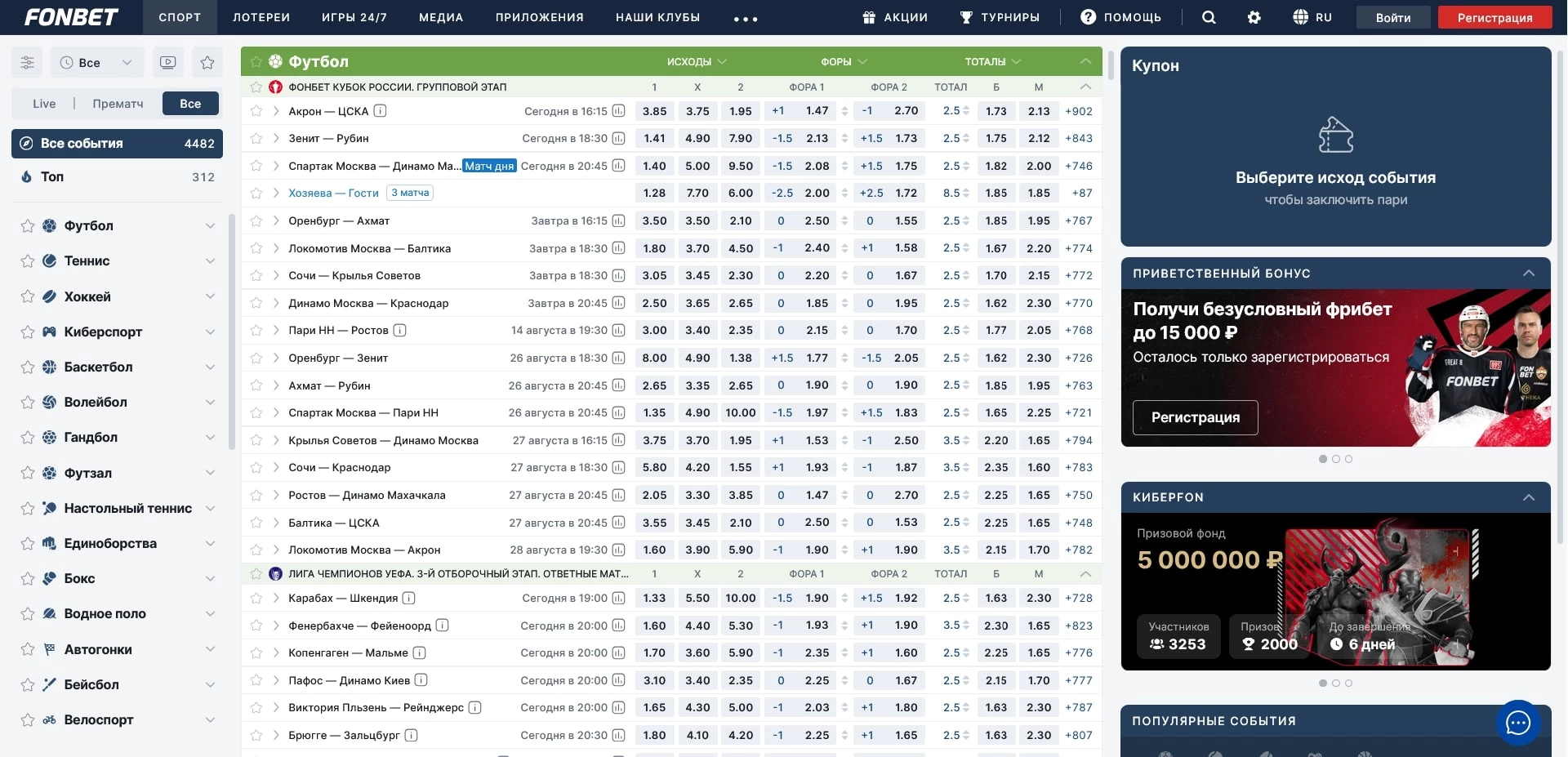The image size is (1568, 757).
Task: Favorite the Акрон — ЦСКА match star
Action: 256,111
